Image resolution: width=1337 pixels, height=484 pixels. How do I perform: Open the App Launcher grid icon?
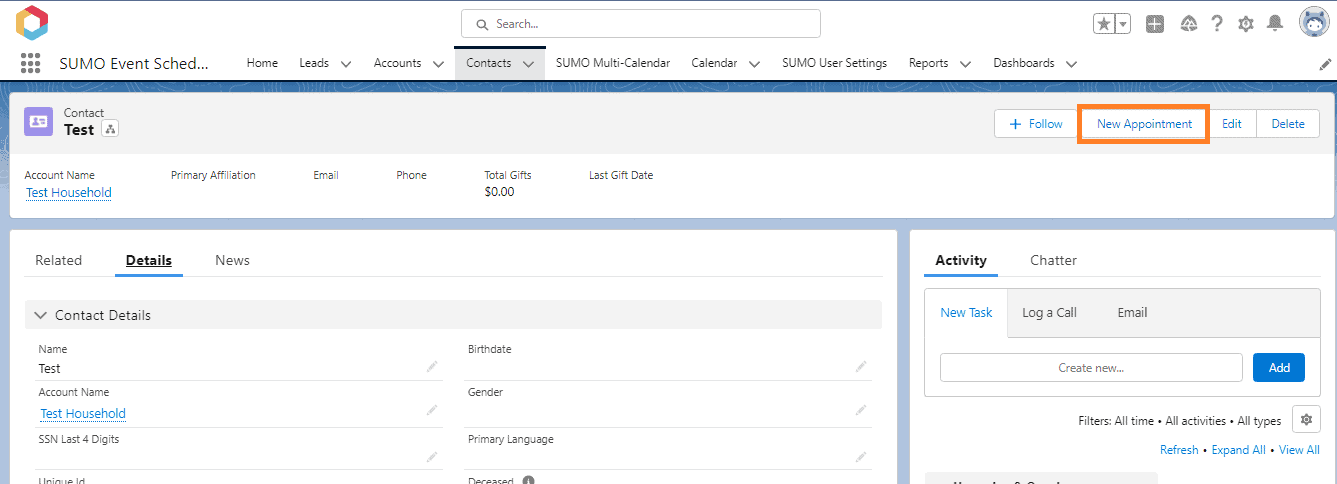coord(30,63)
